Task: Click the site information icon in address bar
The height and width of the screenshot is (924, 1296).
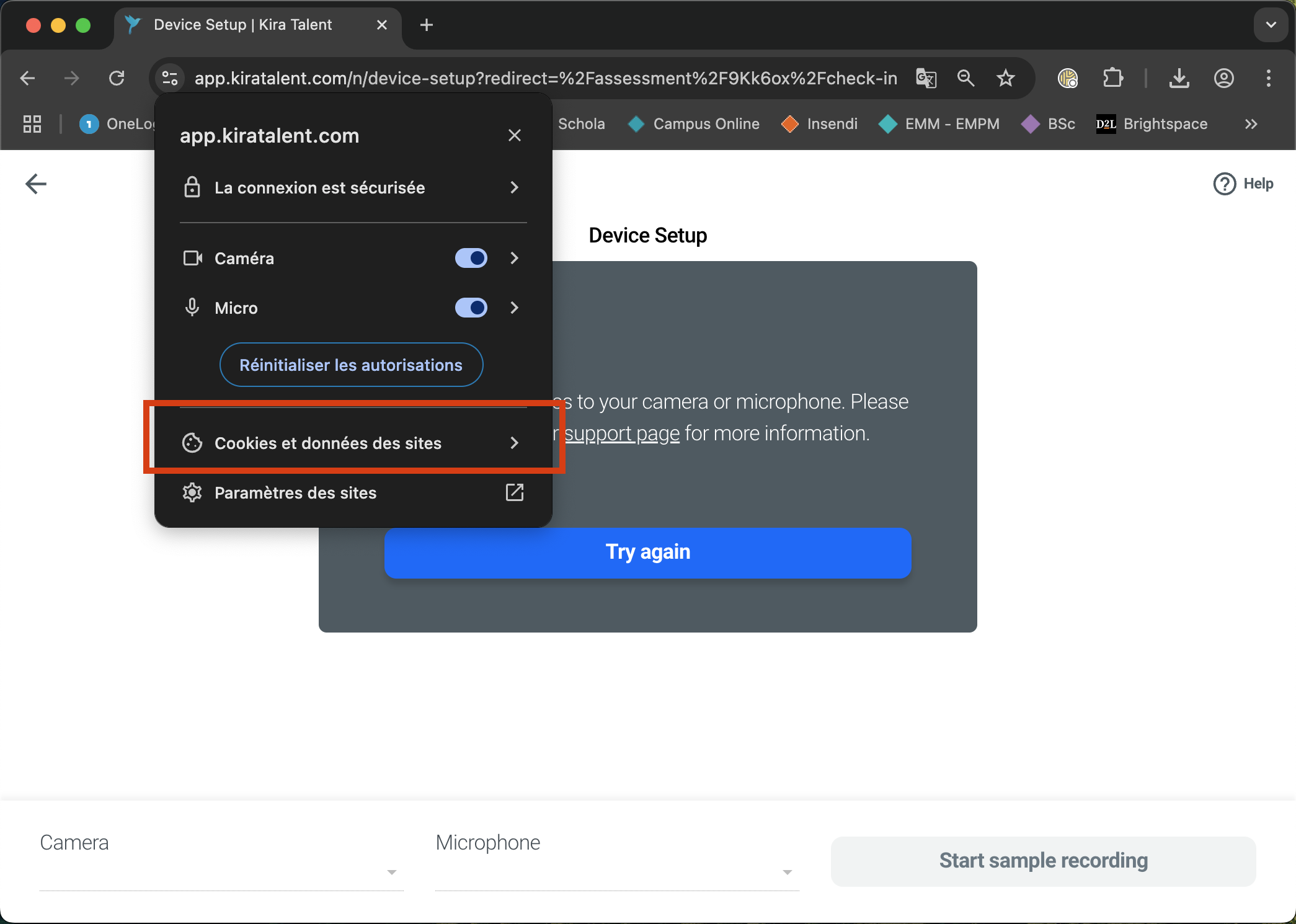Action: pos(170,78)
